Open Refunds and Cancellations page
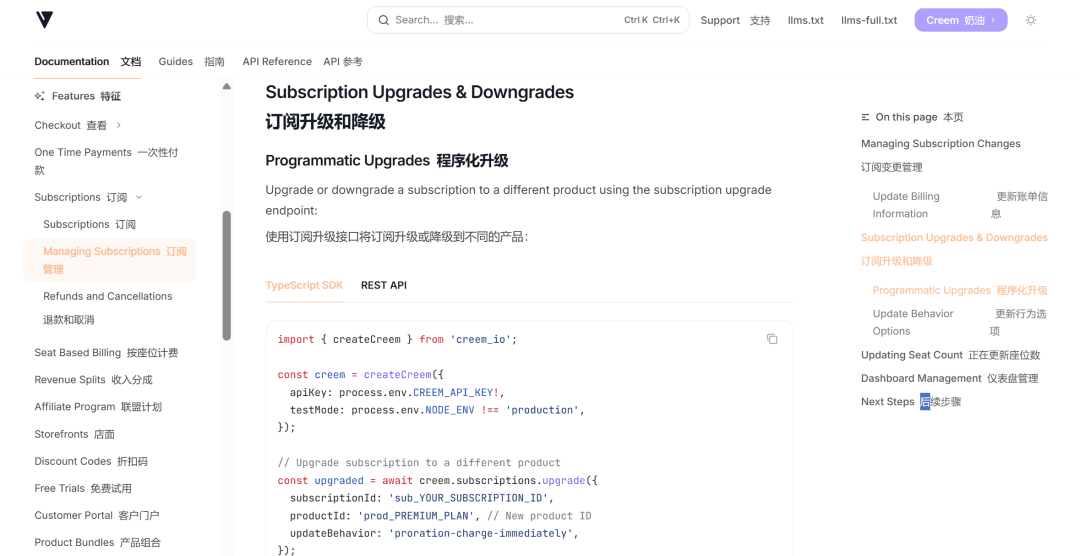The height and width of the screenshot is (556, 1080). (x=107, y=296)
